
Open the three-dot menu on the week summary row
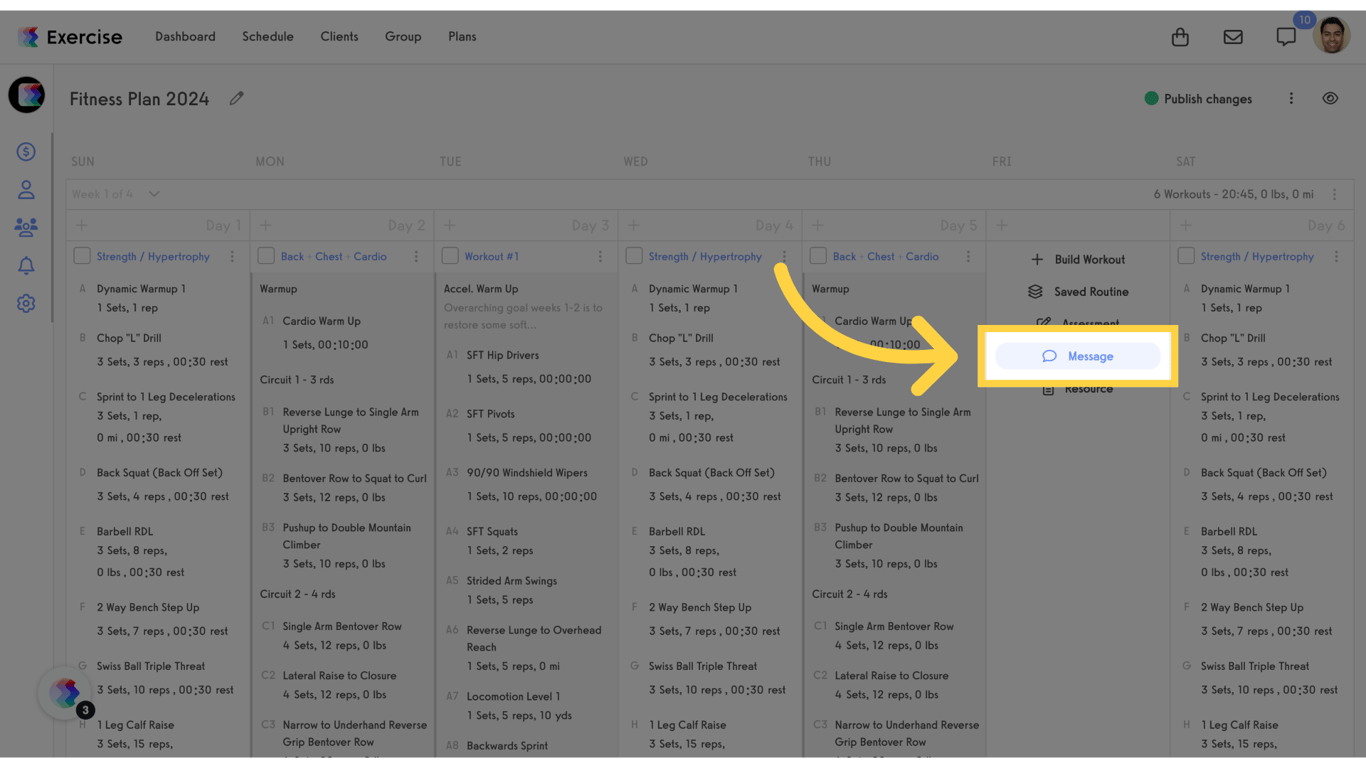[x=1334, y=194]
